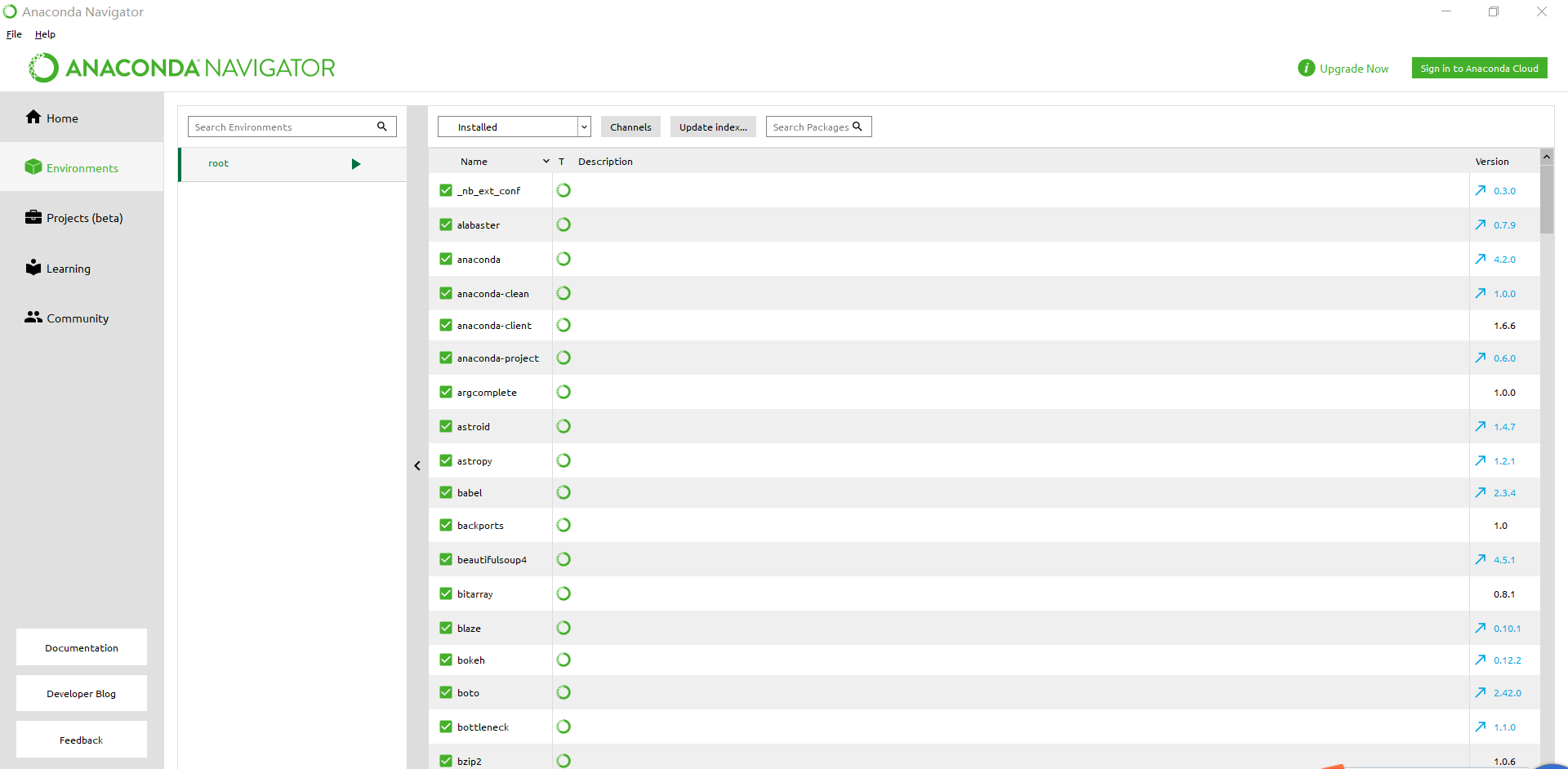The height and width of the screenshot is (769, 1568).
Task: Click the Projects briefcase icon
Action: pos(33,217)
